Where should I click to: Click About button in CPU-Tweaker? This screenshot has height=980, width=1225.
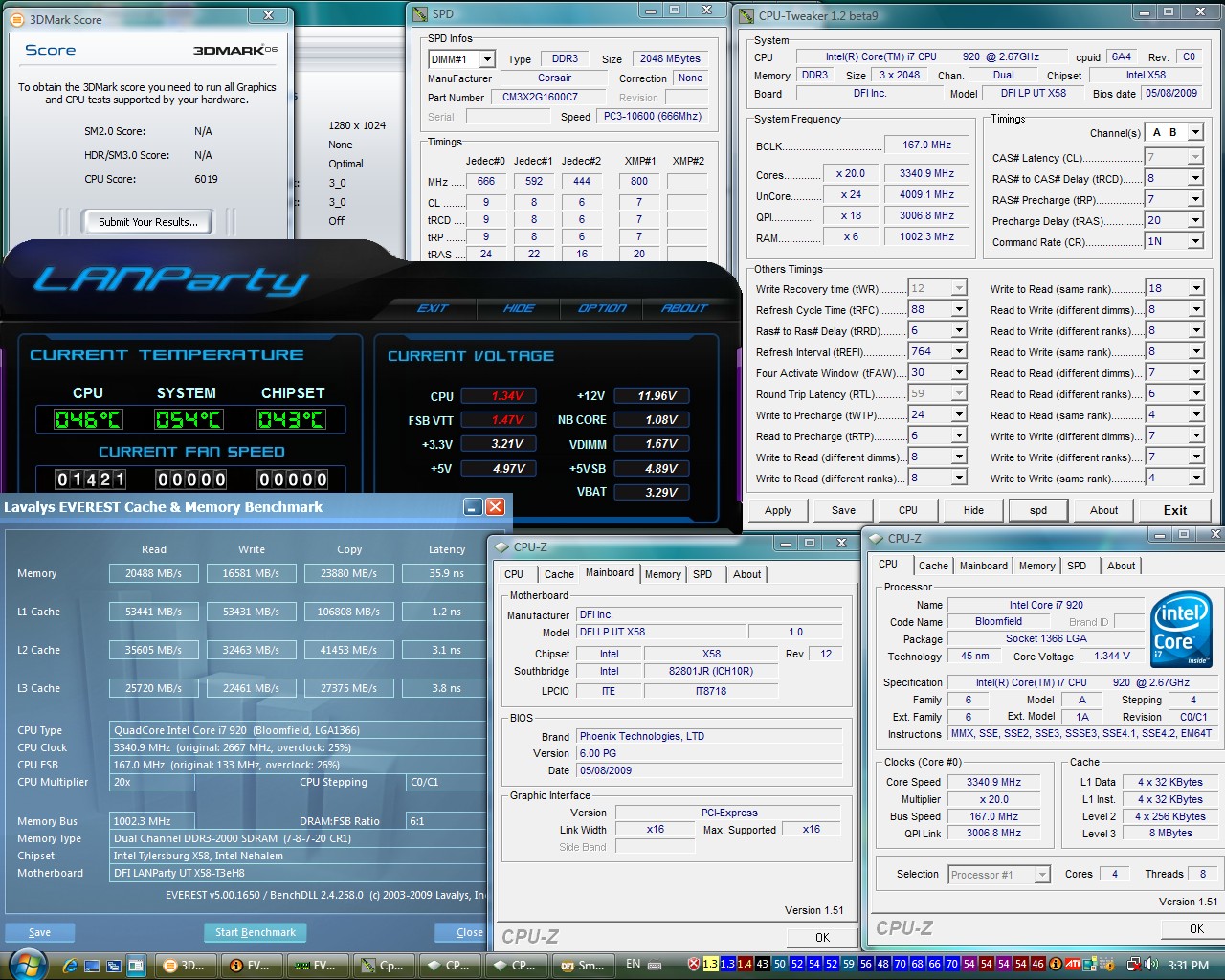click(1103, 510)
